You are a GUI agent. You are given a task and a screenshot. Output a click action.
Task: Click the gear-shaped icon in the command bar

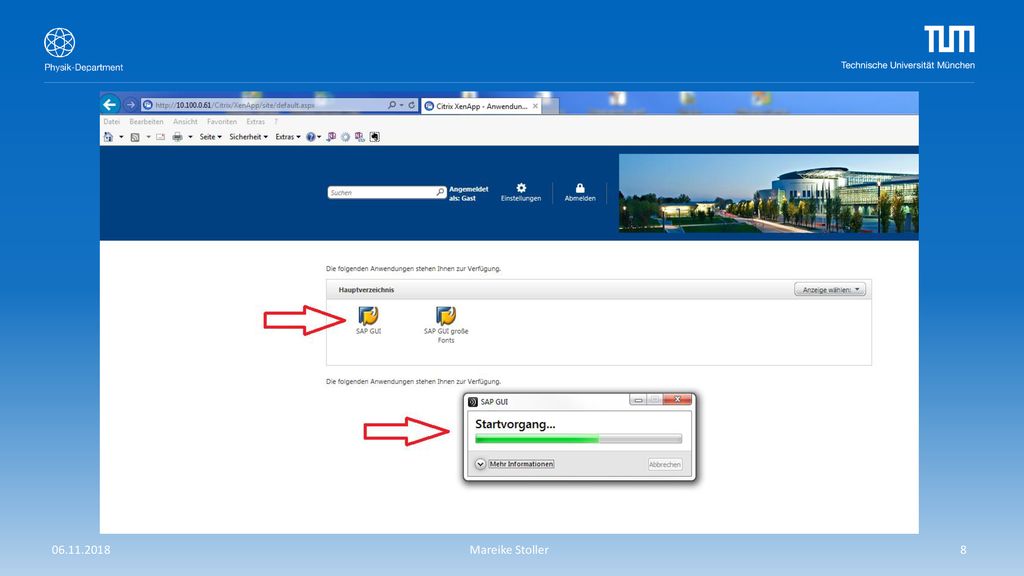click(345, 137)
